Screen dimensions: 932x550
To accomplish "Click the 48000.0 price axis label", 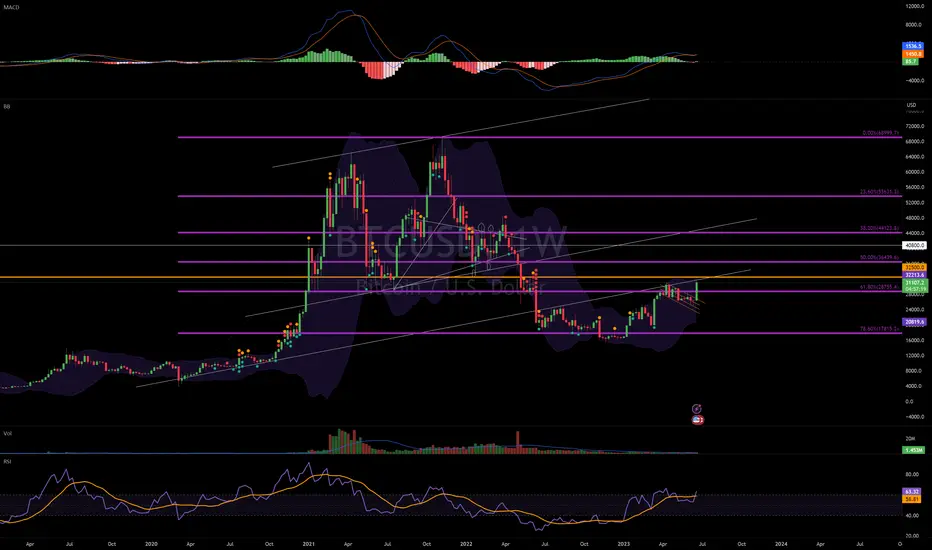I will [x=915, y=218].
